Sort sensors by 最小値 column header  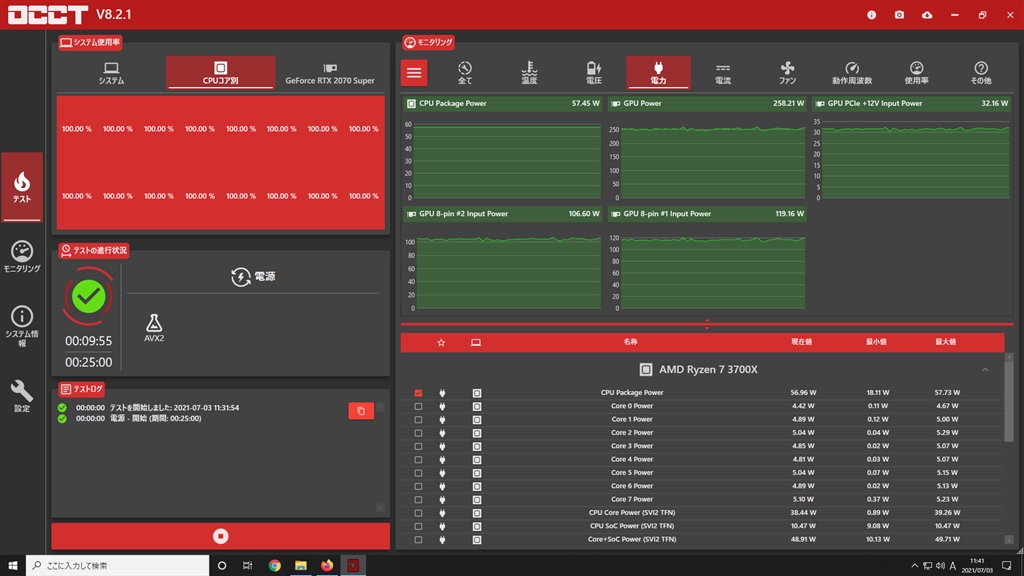[x=876, y=342]
